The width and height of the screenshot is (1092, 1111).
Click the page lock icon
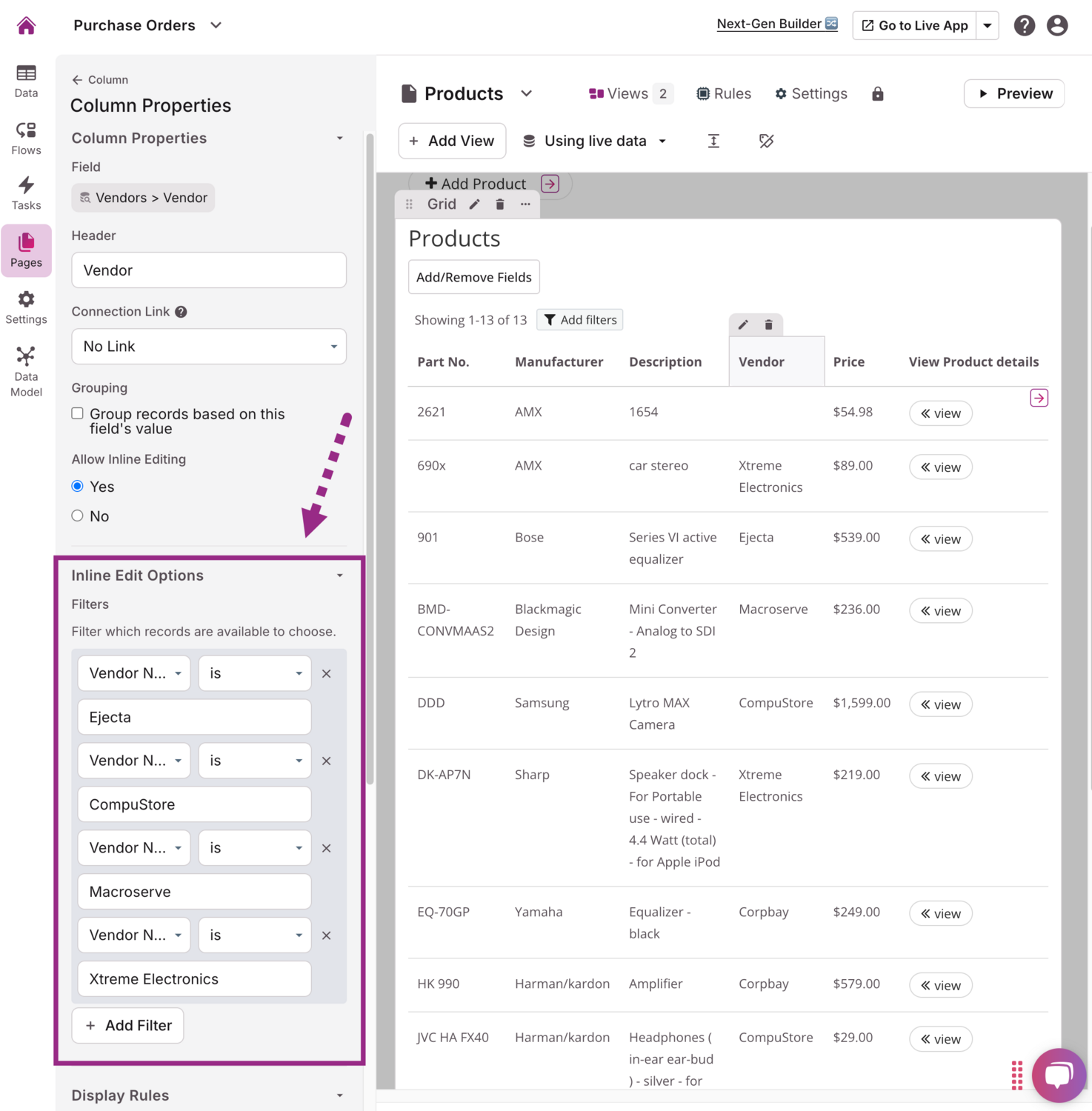[x=878, y=94]
